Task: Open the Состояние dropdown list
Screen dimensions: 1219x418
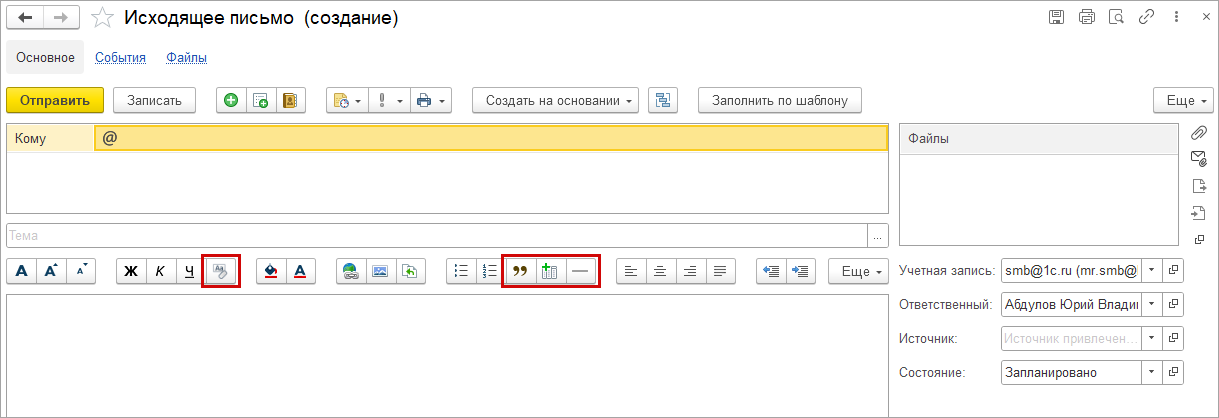Action: (1151, 373)
